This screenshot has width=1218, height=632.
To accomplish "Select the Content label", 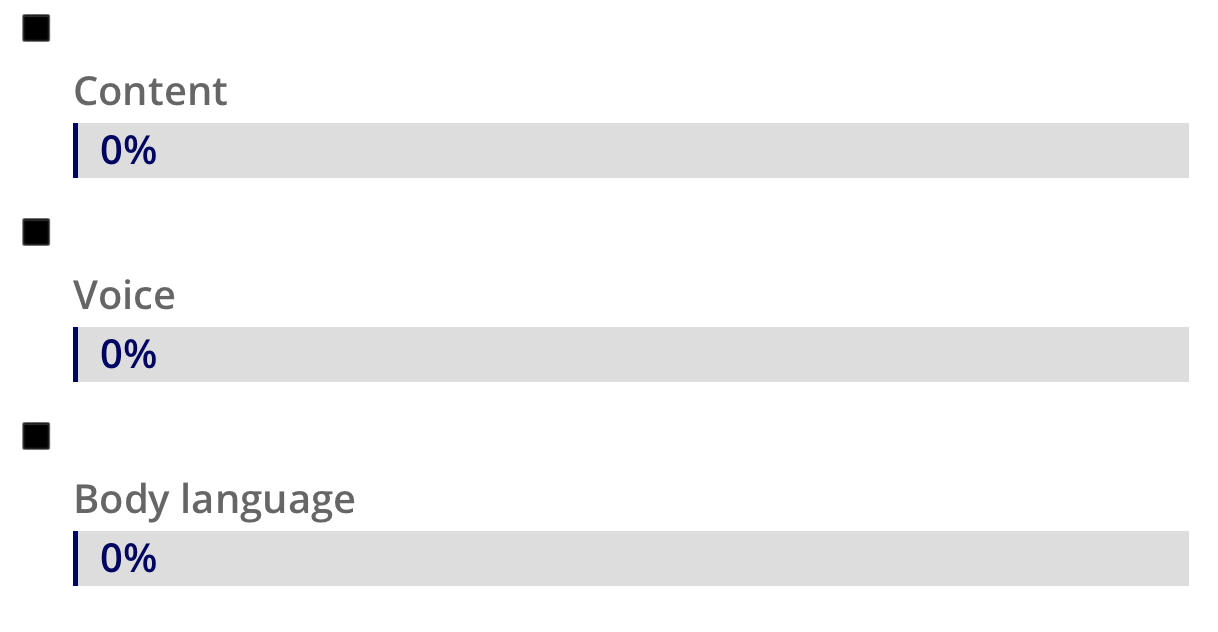I will [151, 91].
